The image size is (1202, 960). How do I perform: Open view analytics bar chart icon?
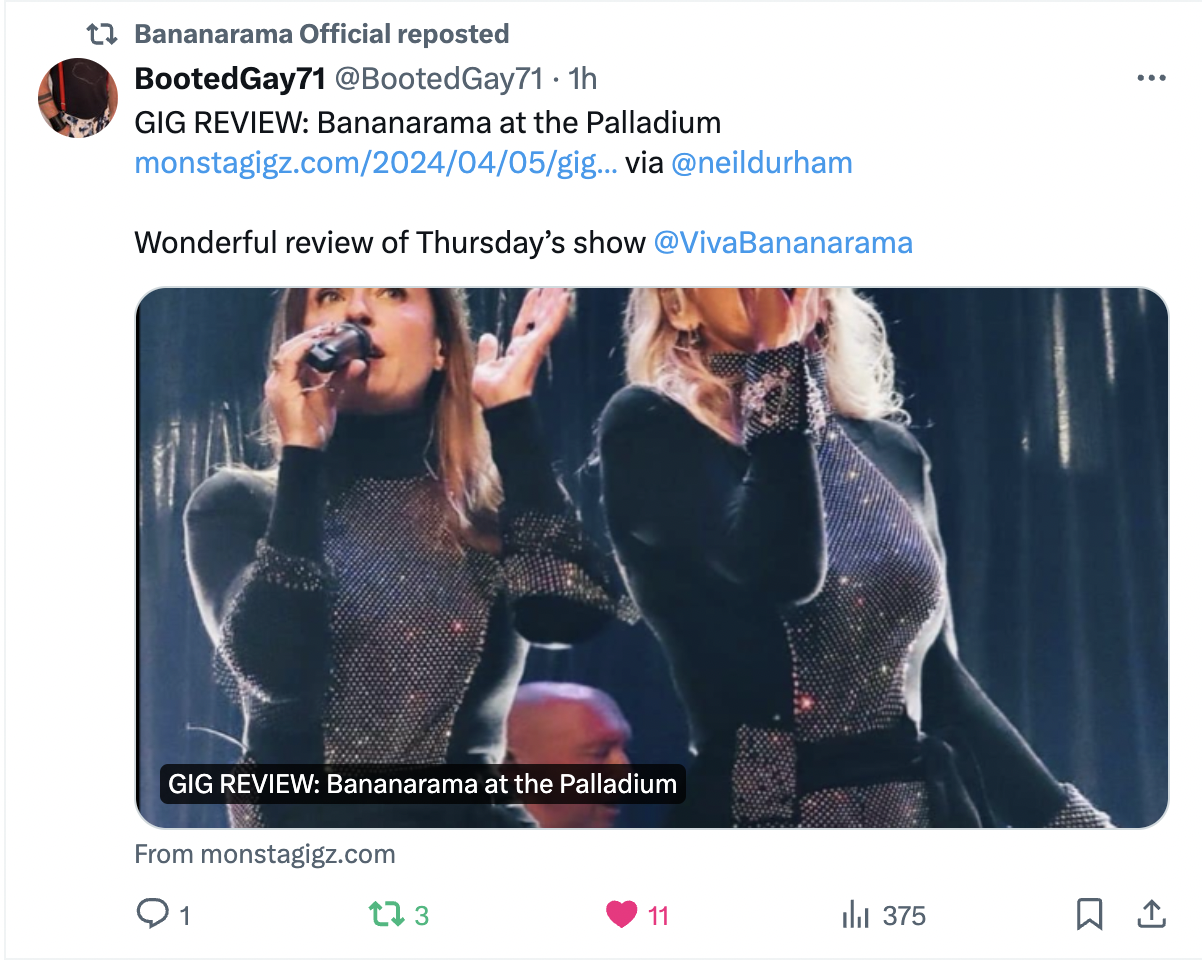[855, 914]
